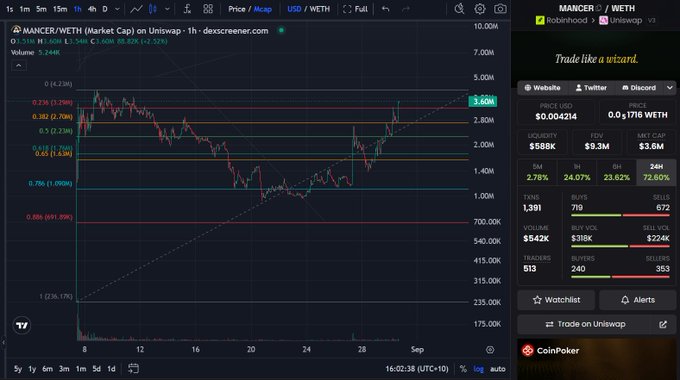Viewport: 680px width, 380px height.
Task: Toggle percent scale
Action: click(463, 369)
